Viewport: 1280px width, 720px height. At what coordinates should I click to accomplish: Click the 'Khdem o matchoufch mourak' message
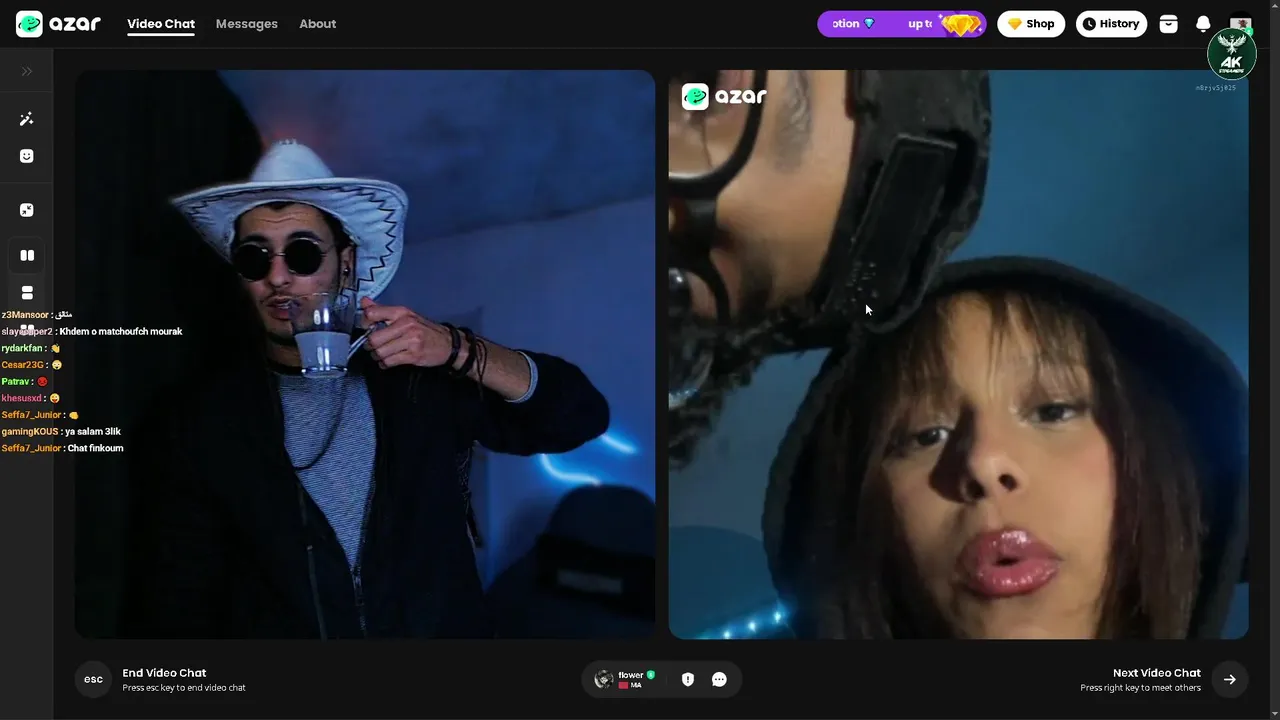(120, 332)
